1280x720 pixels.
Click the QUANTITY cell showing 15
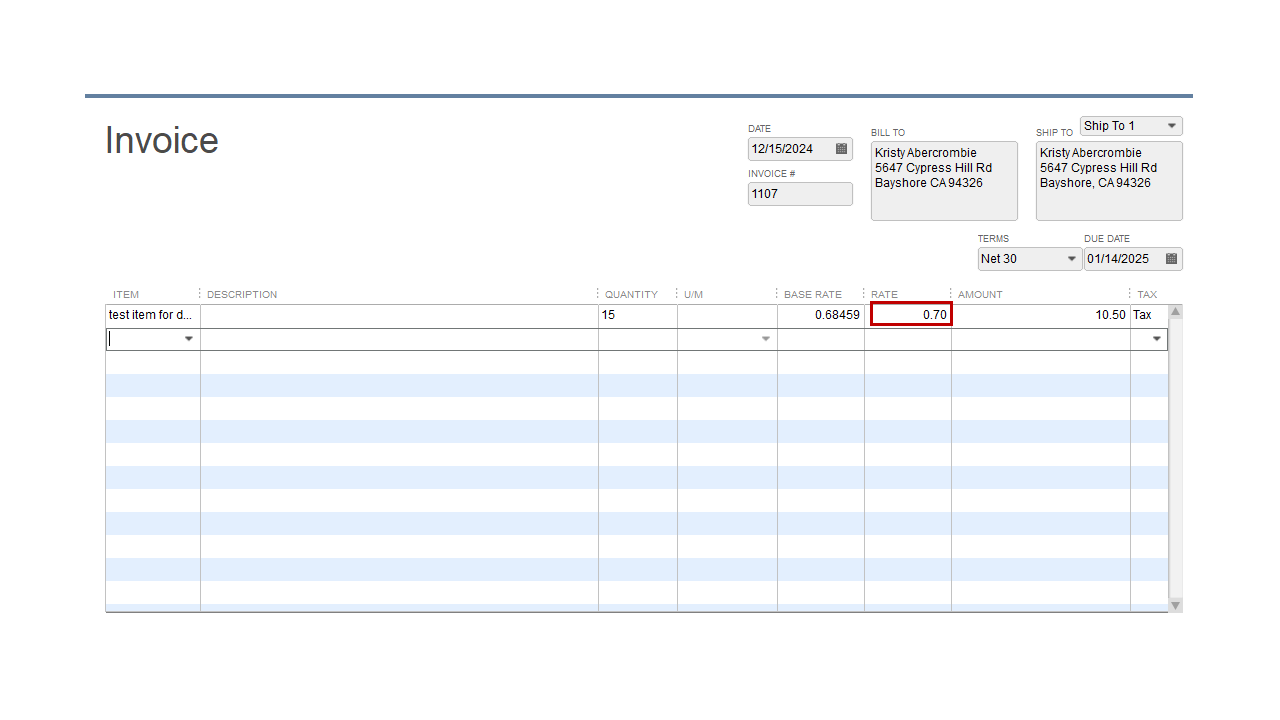point(637,314)
